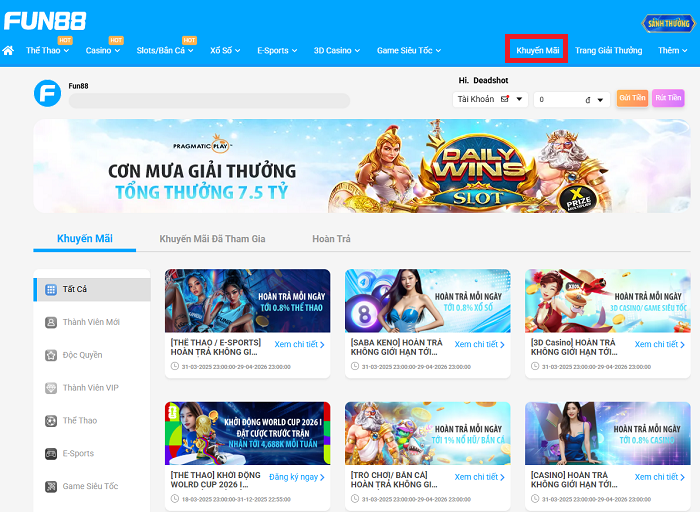
Task: Select Độc Quyền category
Action: (92, 355)
